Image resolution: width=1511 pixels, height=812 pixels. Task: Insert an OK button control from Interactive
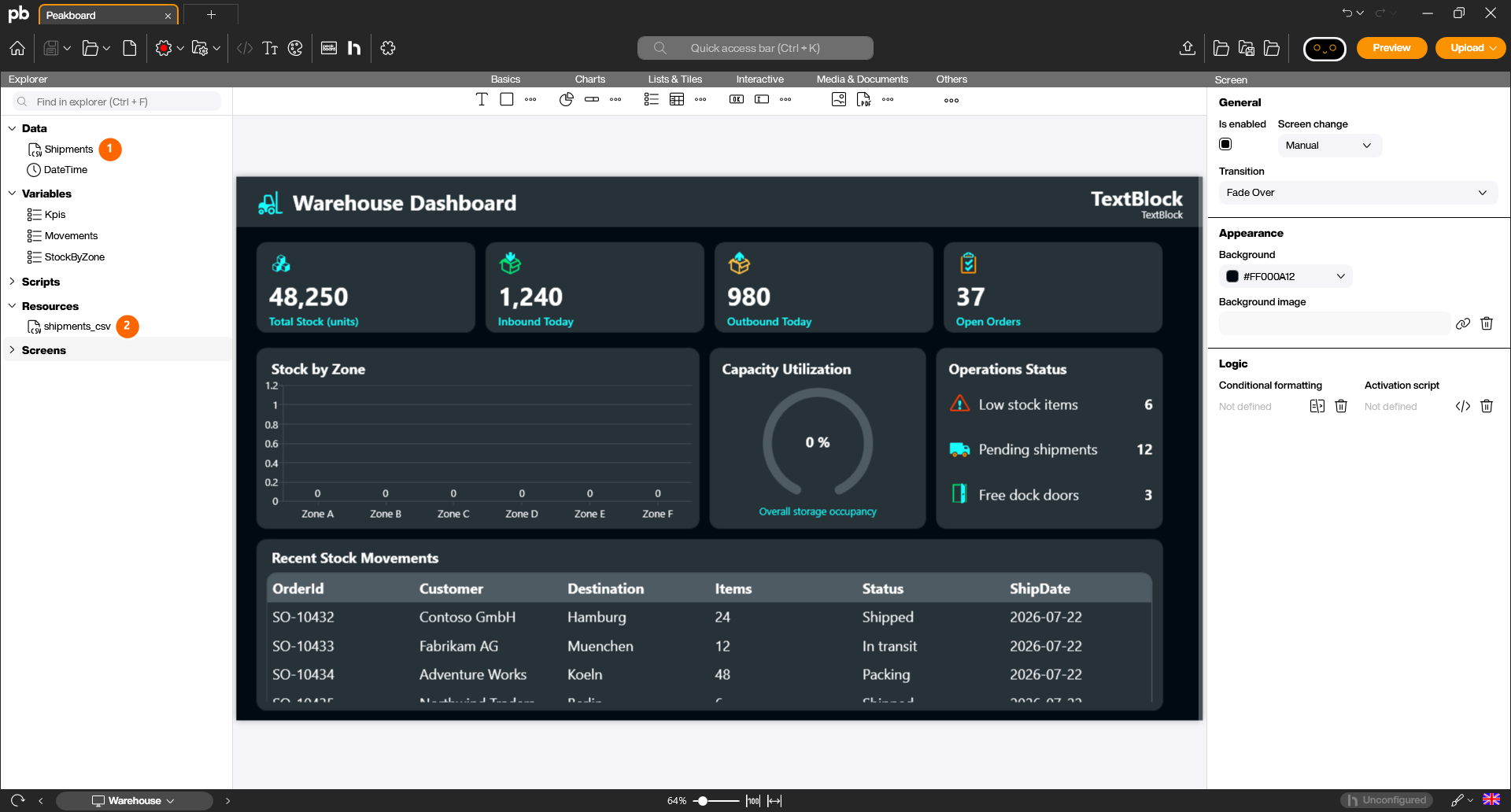[x=737, y=99]
